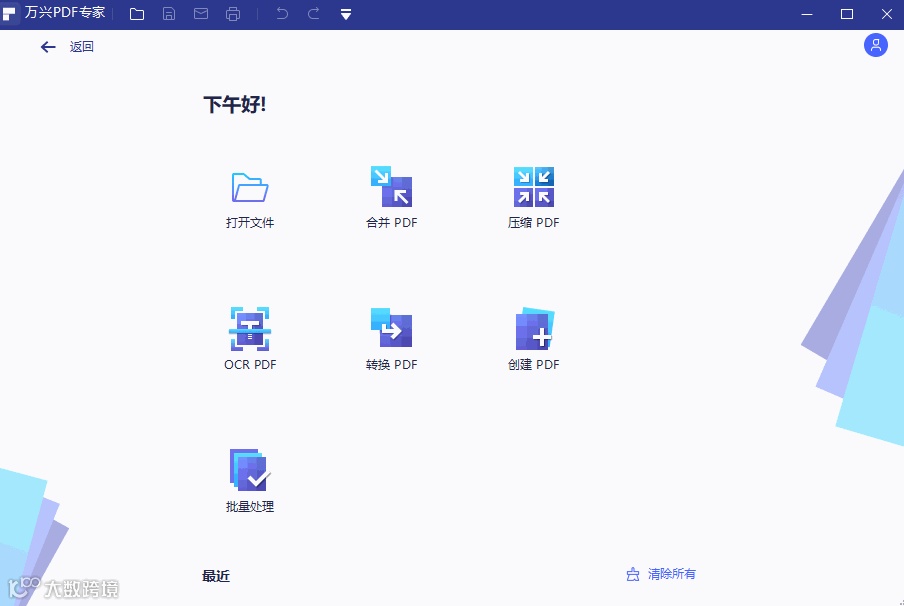904x606 pixels.
Task: Expand the quick access toolbar dropdown arrow
Action: [x=346, y=14]
